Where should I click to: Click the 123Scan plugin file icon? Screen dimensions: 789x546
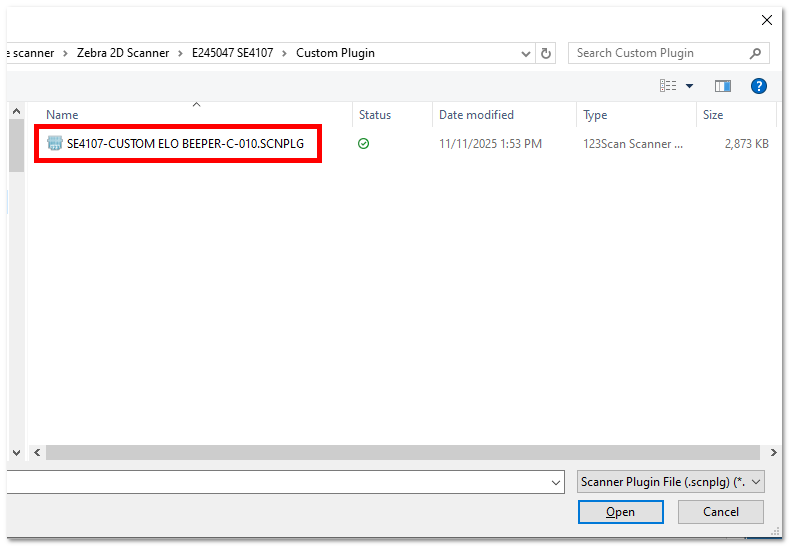pyautogui.click(x=54, y=143)
